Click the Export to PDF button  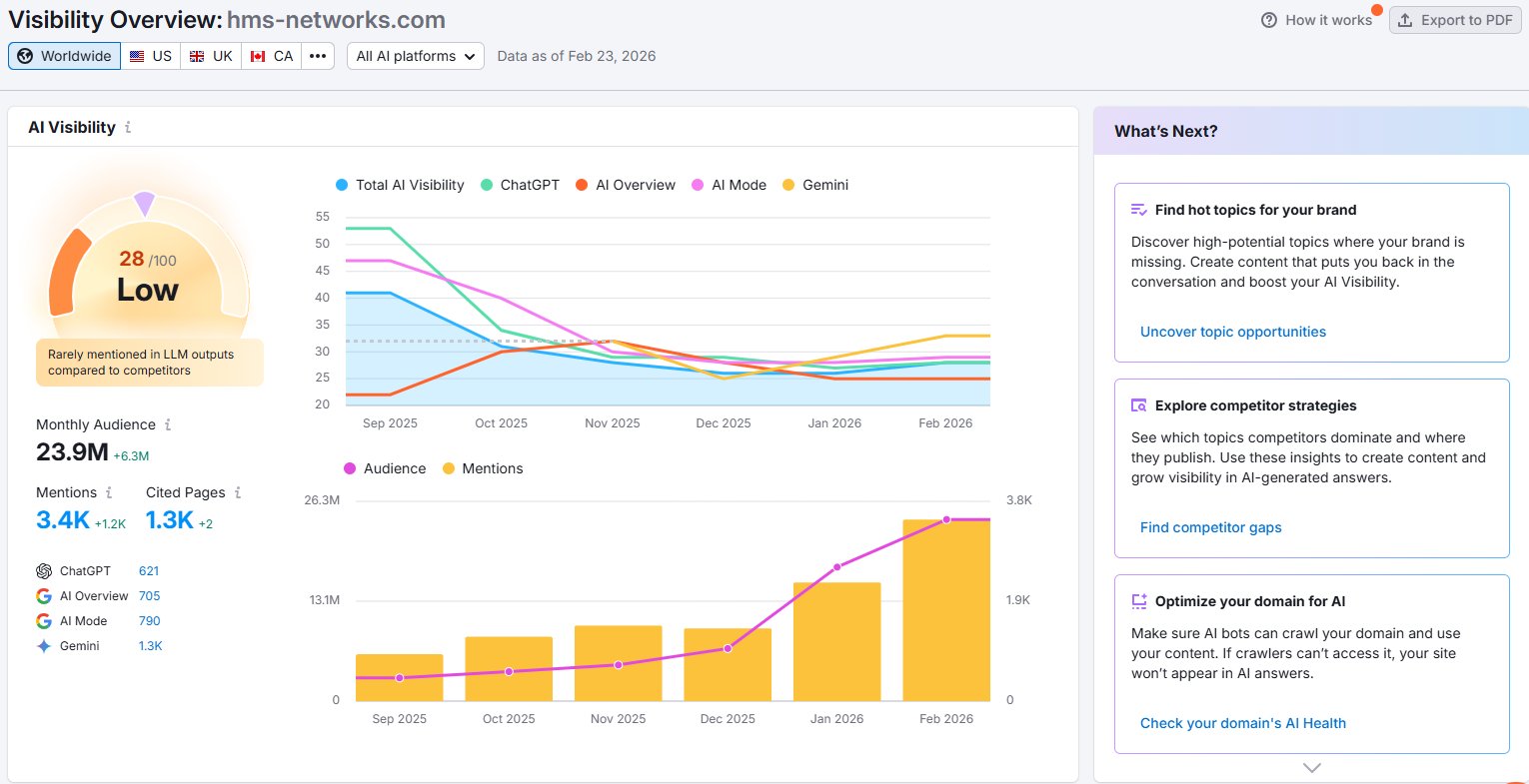pyautogui.click(x=1454, y=20)
